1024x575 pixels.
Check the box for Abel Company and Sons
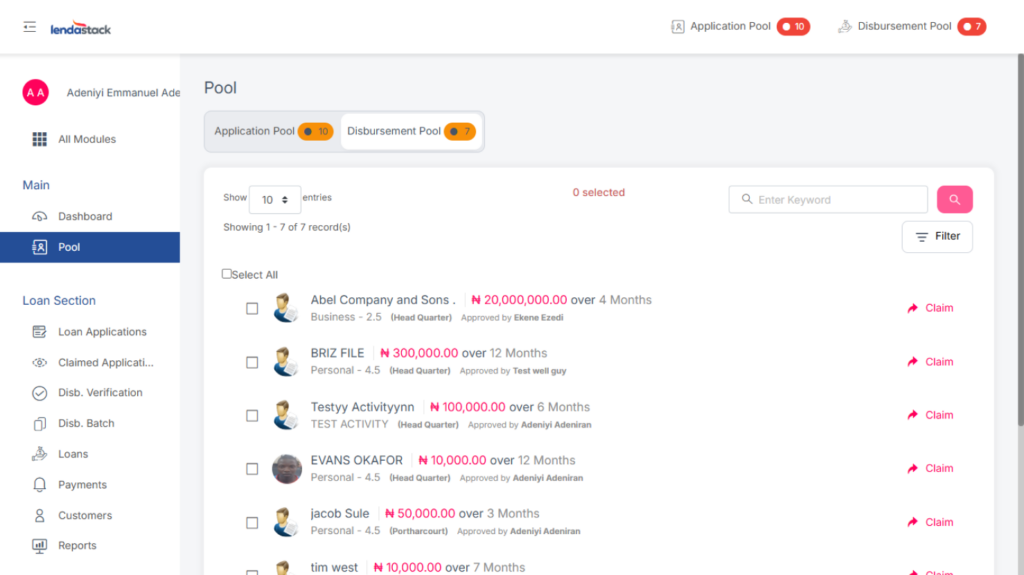click(252, 309)
